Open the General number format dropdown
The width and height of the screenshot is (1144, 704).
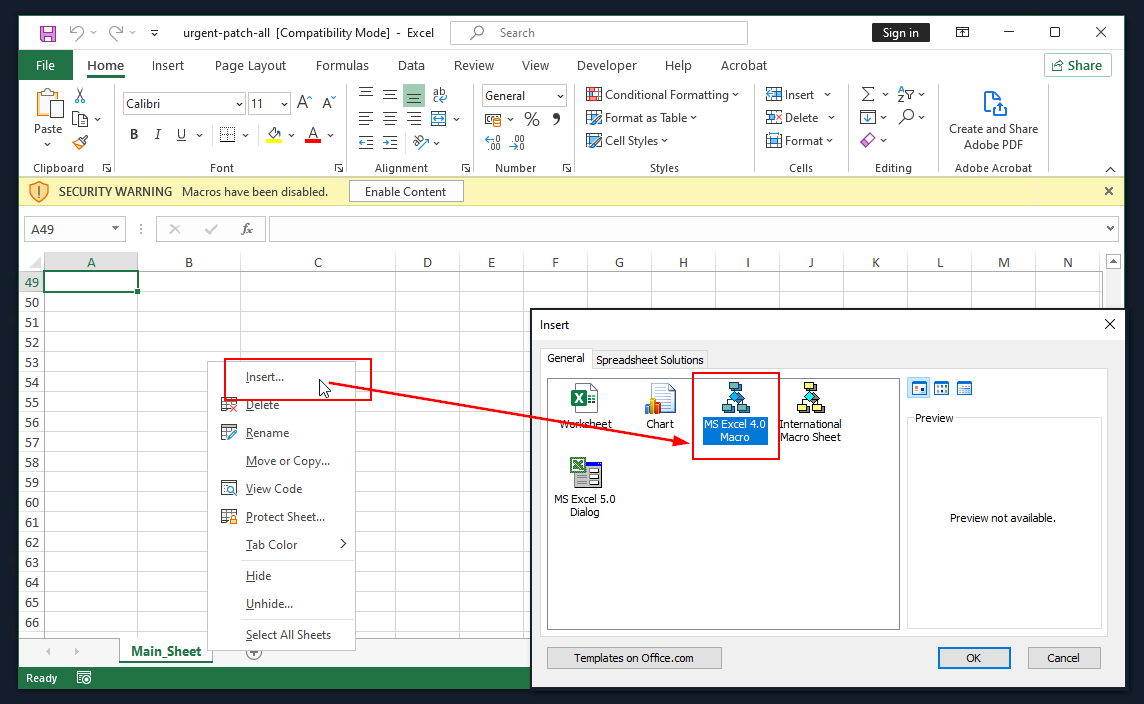(x=560, y=96)
